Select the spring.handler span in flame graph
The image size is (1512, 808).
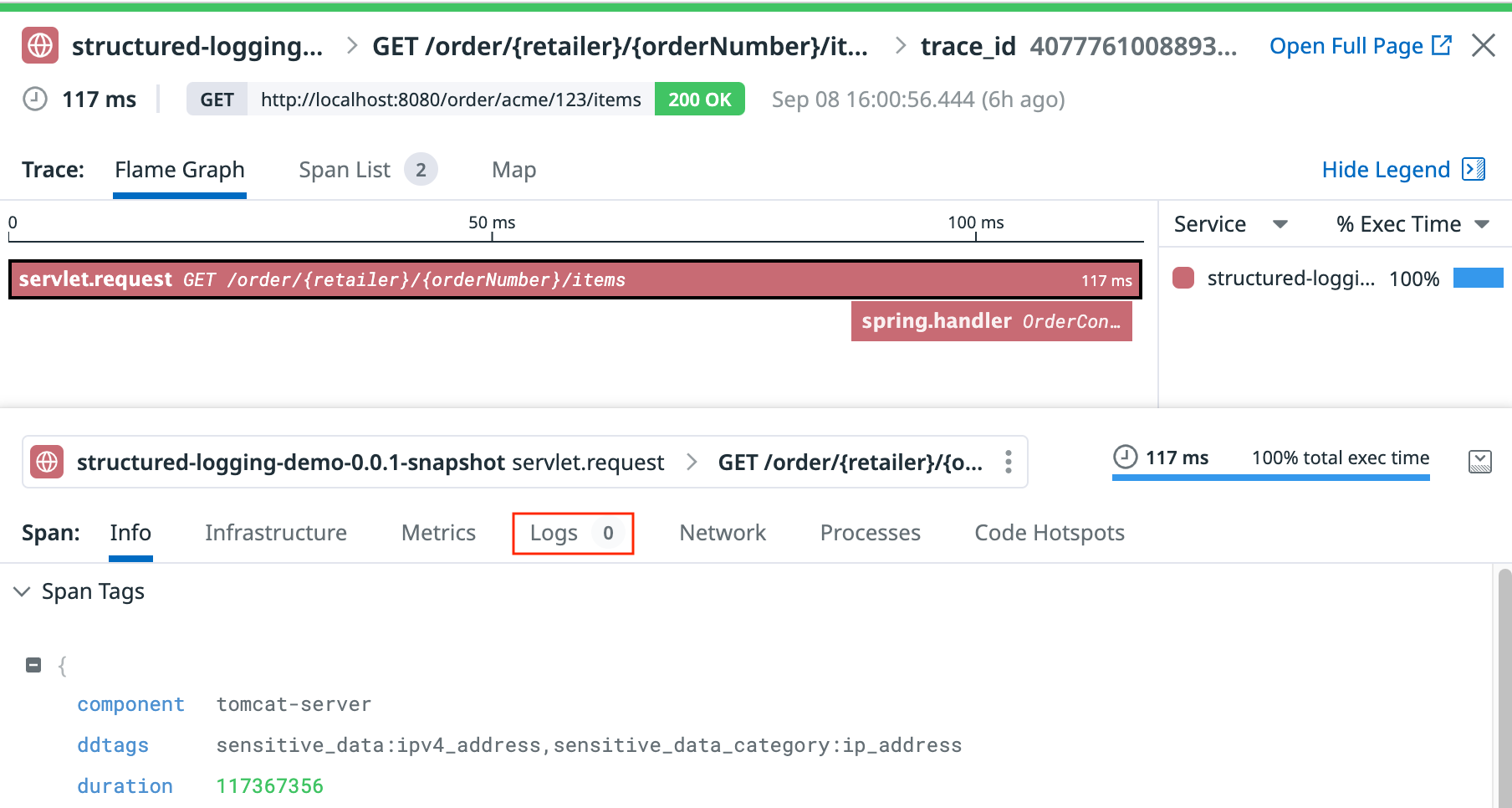click(991, 321)
